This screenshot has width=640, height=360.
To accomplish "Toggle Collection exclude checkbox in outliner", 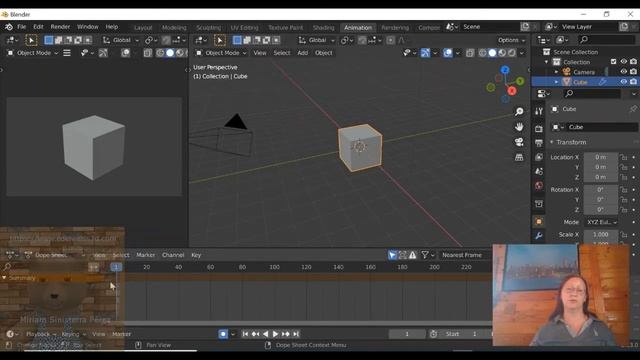I will point(613,62).
